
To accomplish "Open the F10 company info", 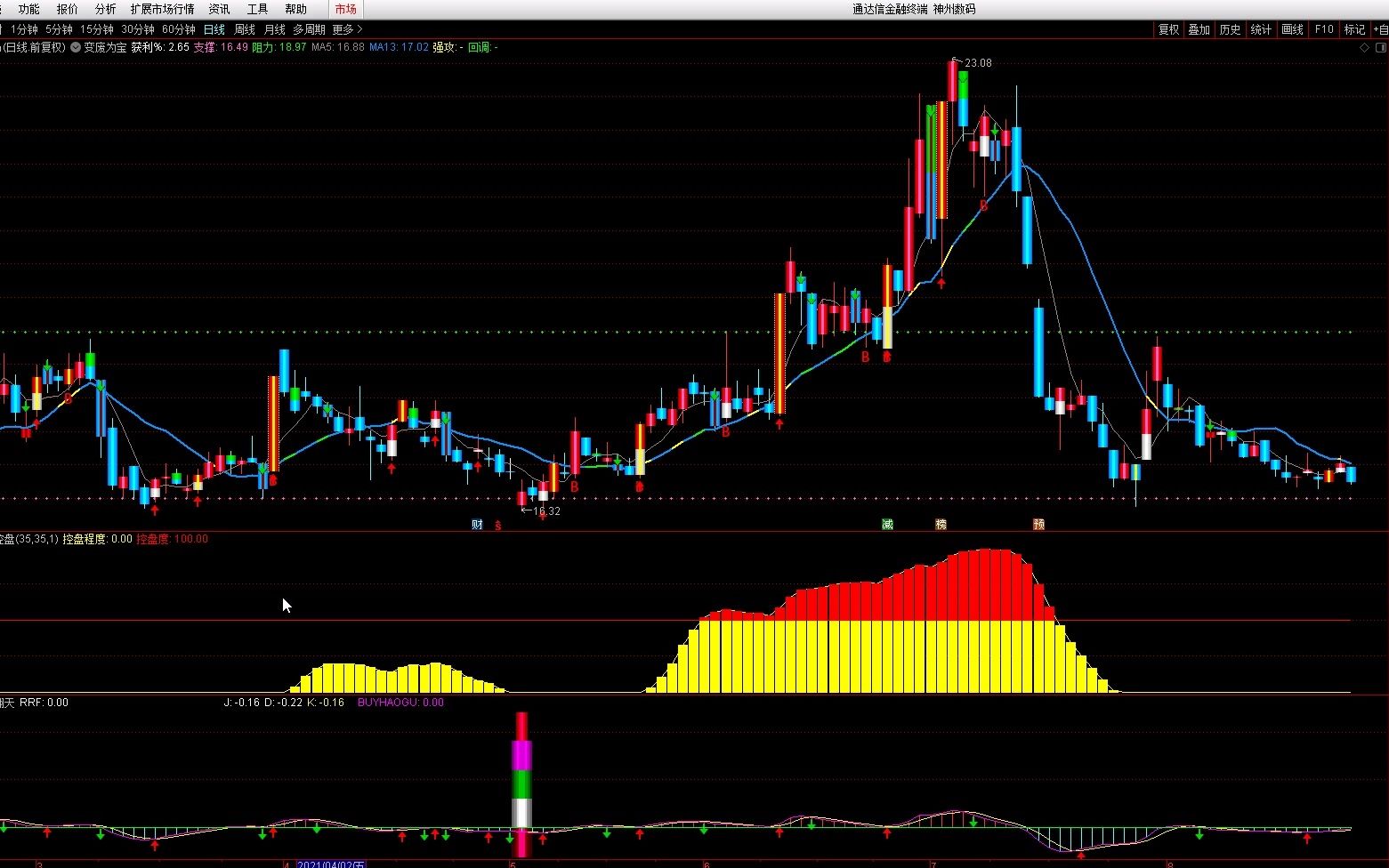I will (1324, 29).
